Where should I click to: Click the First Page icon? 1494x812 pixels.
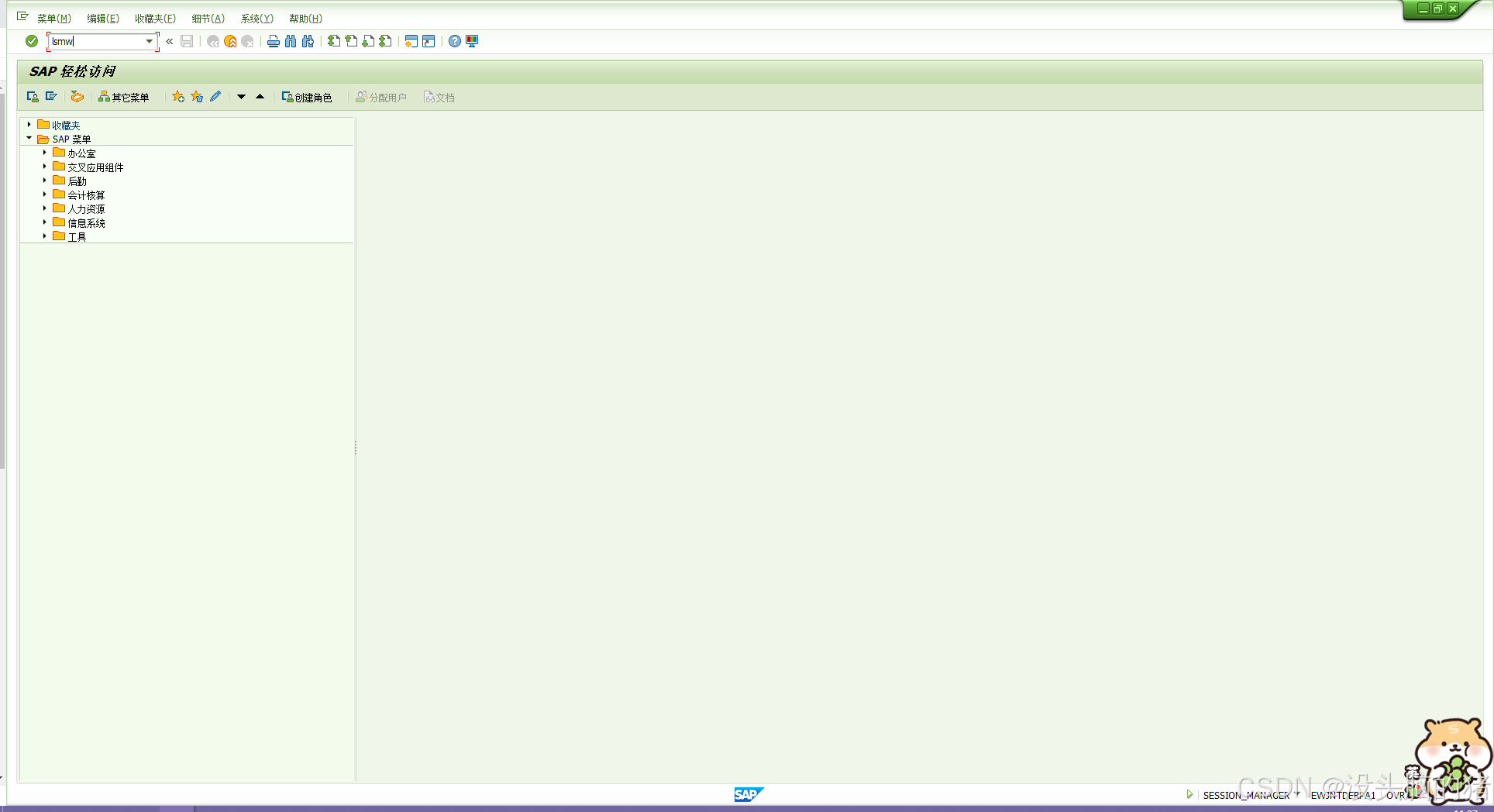(x=334, y=41)
